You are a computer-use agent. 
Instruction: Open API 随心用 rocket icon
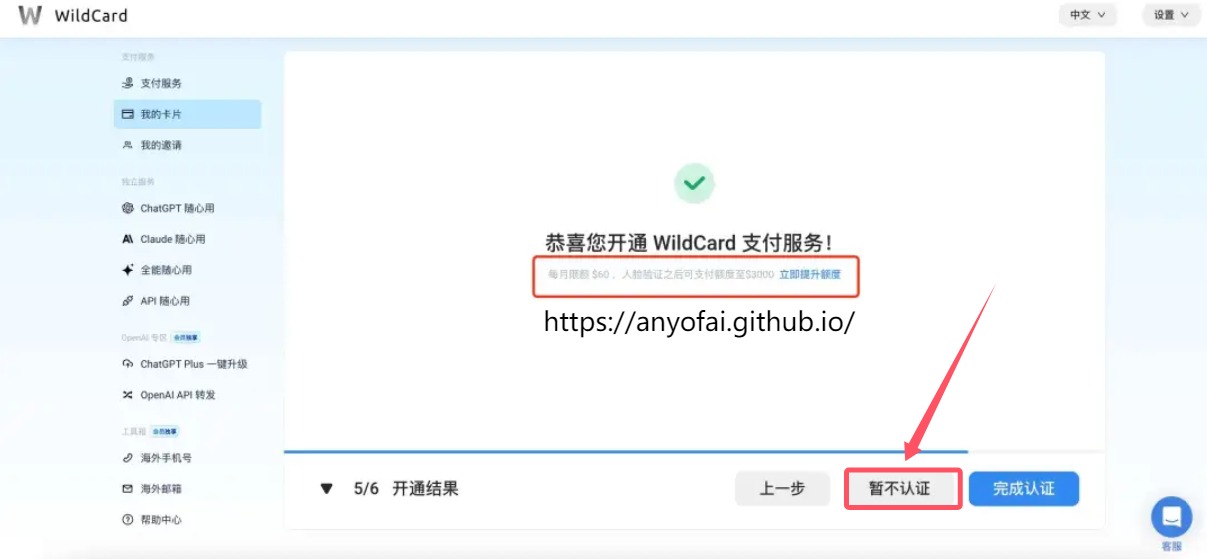(x=127, y=301)
